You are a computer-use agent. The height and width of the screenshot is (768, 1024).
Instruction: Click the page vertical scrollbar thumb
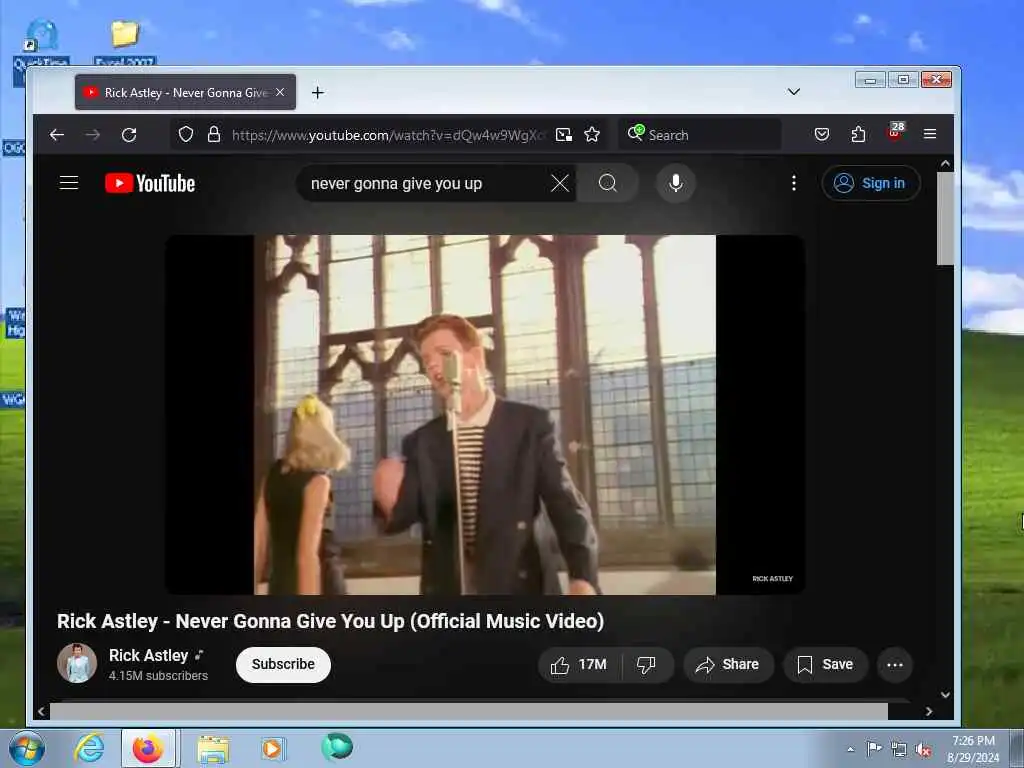(x=945, y=218)
